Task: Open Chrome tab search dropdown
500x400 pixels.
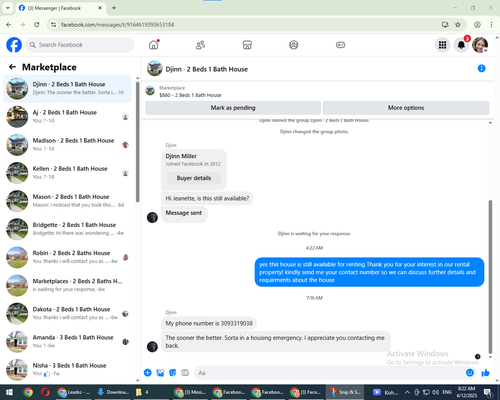Action: pyautogui.click(x=8, y=8)
